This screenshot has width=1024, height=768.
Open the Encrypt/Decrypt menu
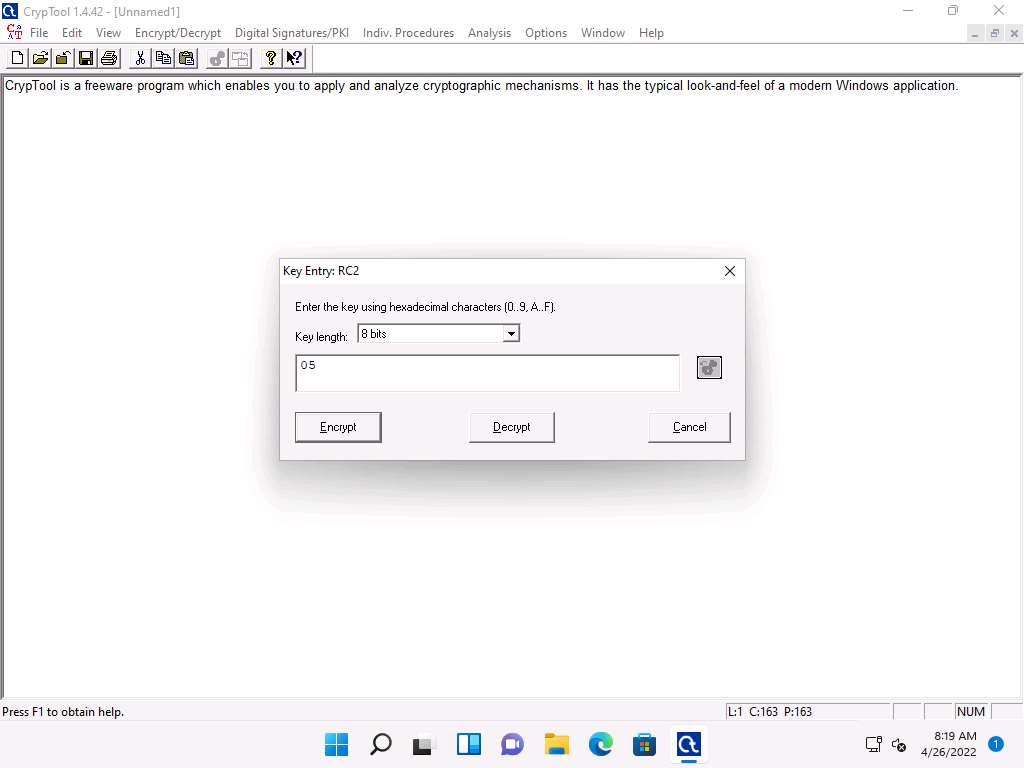pos(178,33)
